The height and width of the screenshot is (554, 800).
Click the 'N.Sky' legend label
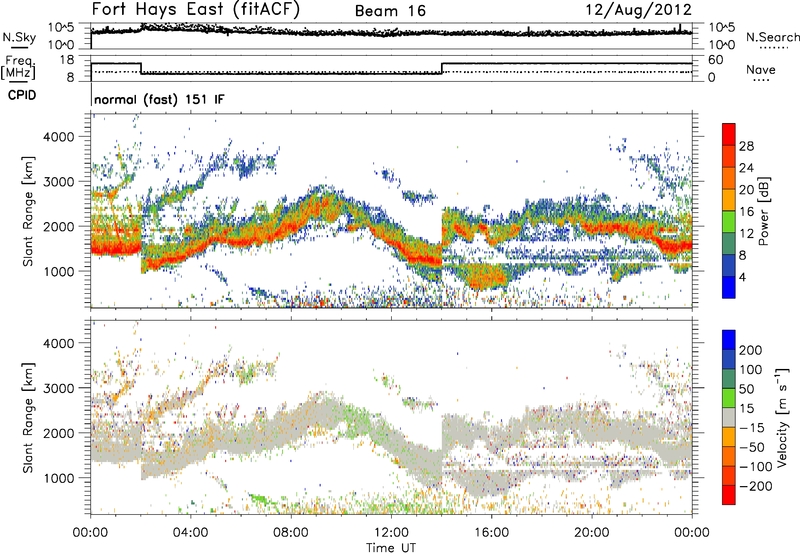(x=19, y=37)
